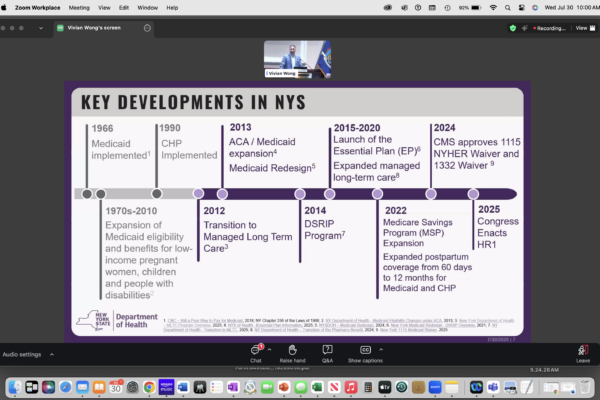600x400 pixels.
Task: Expand the Show captions options arrow
Action: pos(384,348)
